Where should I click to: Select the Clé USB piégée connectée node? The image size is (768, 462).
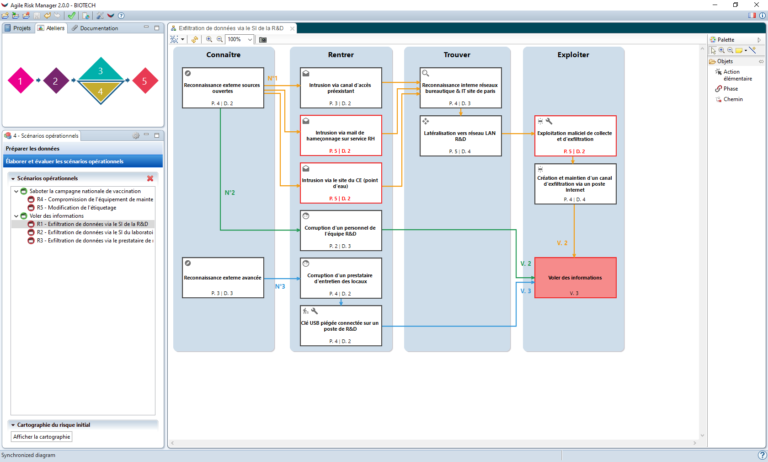(x=340, y=325)
